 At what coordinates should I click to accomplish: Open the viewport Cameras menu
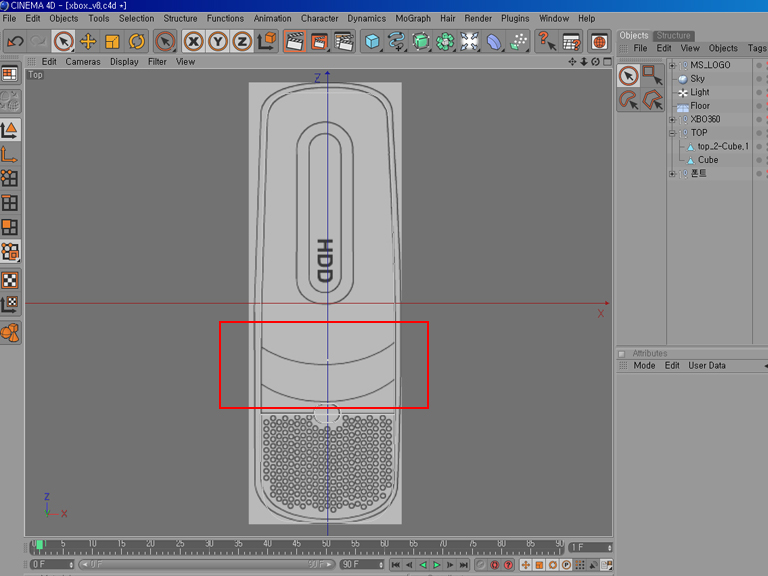[x=83, y=62]
